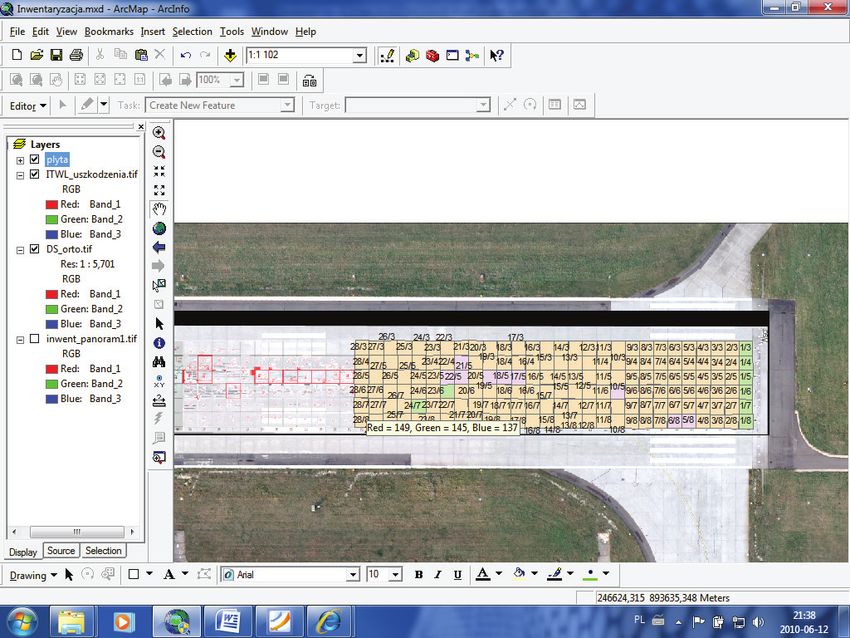This screenshot has width=850, height=638.
Task: Open the Command Line window icon
Action: pyautogui.click(x=452, y=55)
